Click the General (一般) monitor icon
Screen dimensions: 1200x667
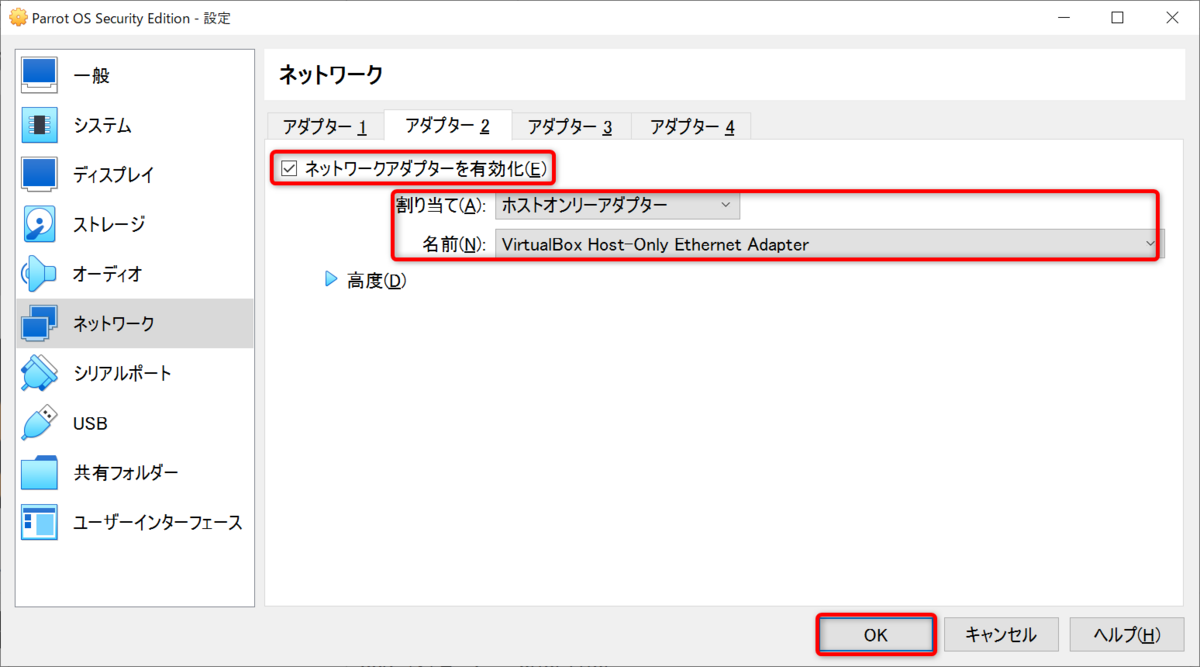pyautogui.click(x=40, y=75)
